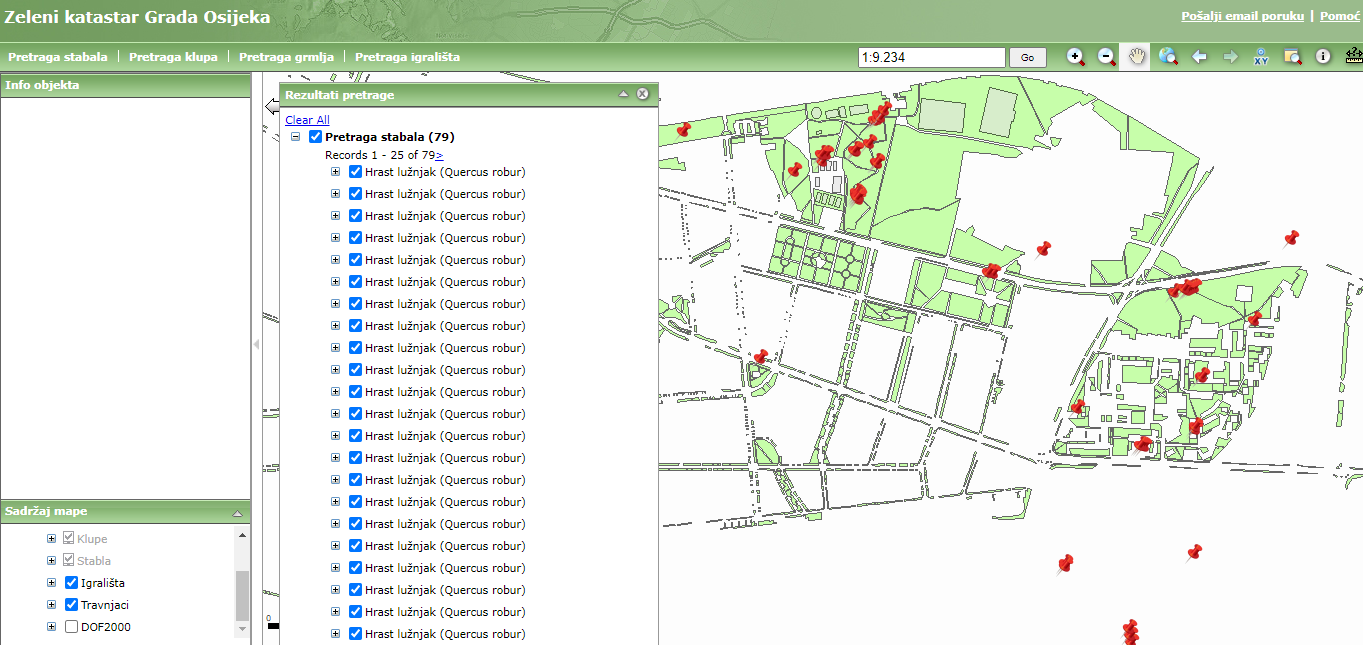The width and height of the screenshot is (1363, 645).
Task: Collapse the Pretraga stabala results group
Action: pos(296,137)
